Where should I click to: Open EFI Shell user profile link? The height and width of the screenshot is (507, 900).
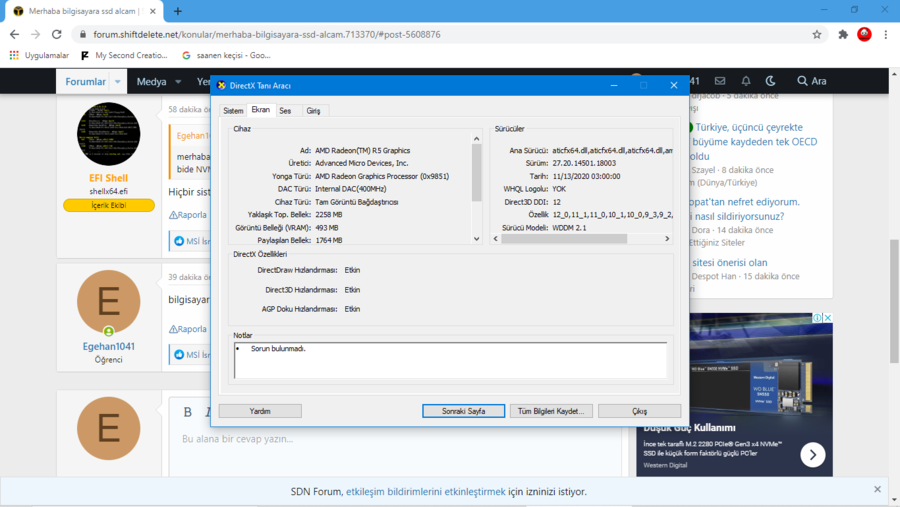[108, 178]
